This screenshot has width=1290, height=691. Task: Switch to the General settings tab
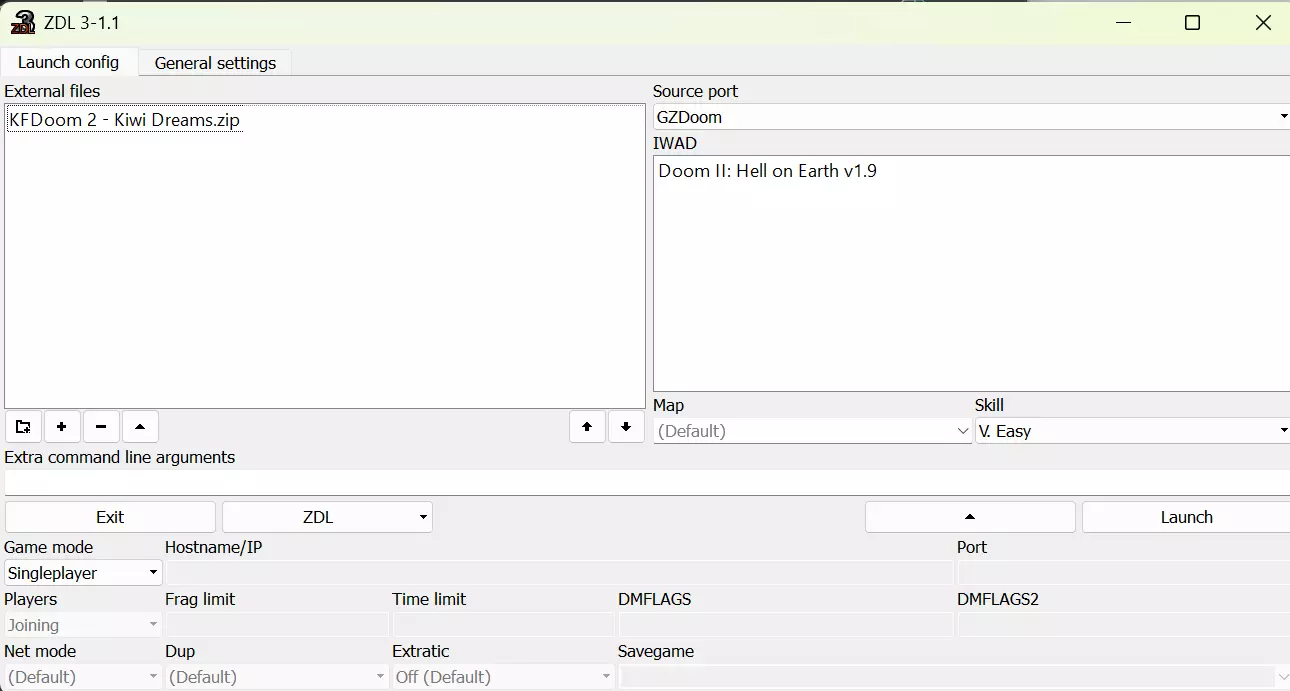click(x=215, y=63)
